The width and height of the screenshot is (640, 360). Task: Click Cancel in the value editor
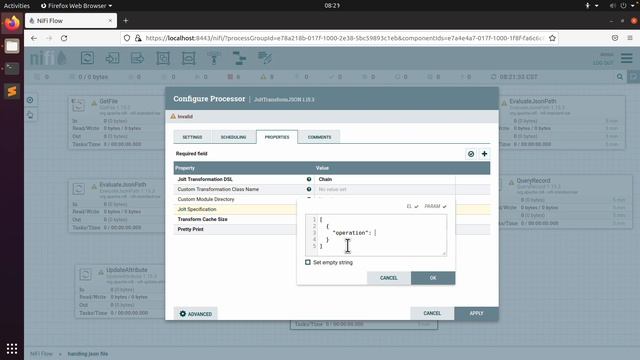coord(389,278)
